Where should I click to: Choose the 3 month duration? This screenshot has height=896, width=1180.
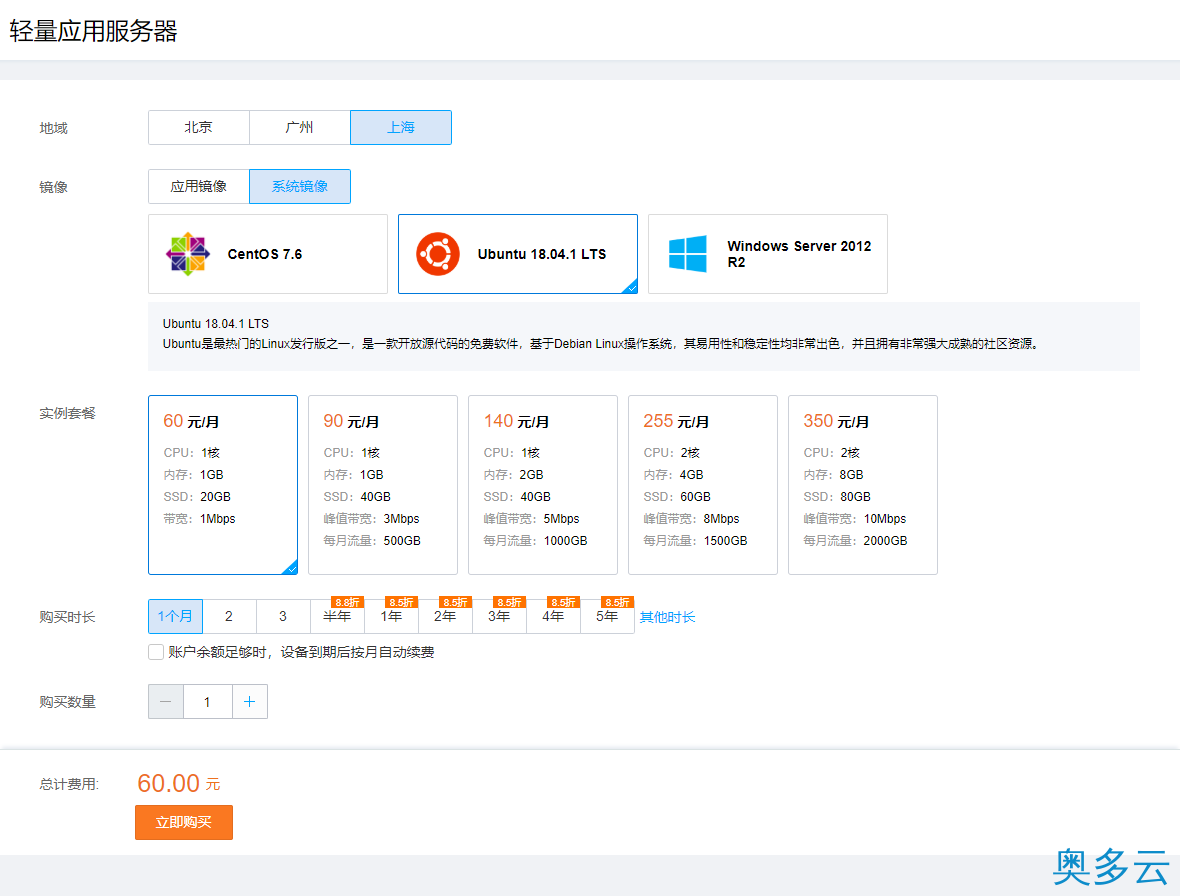coord(283,616)
